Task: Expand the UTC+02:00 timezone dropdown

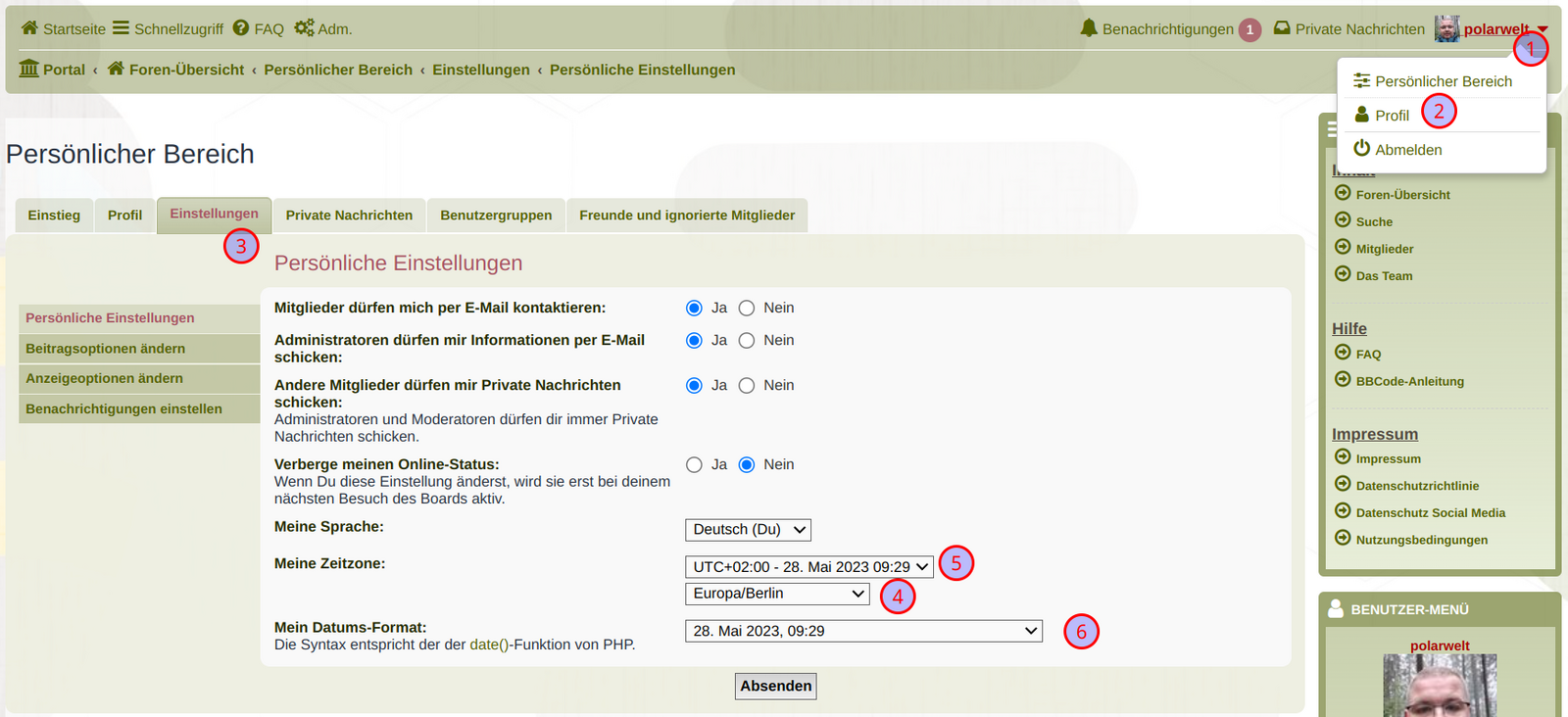Action: point(809,567)
